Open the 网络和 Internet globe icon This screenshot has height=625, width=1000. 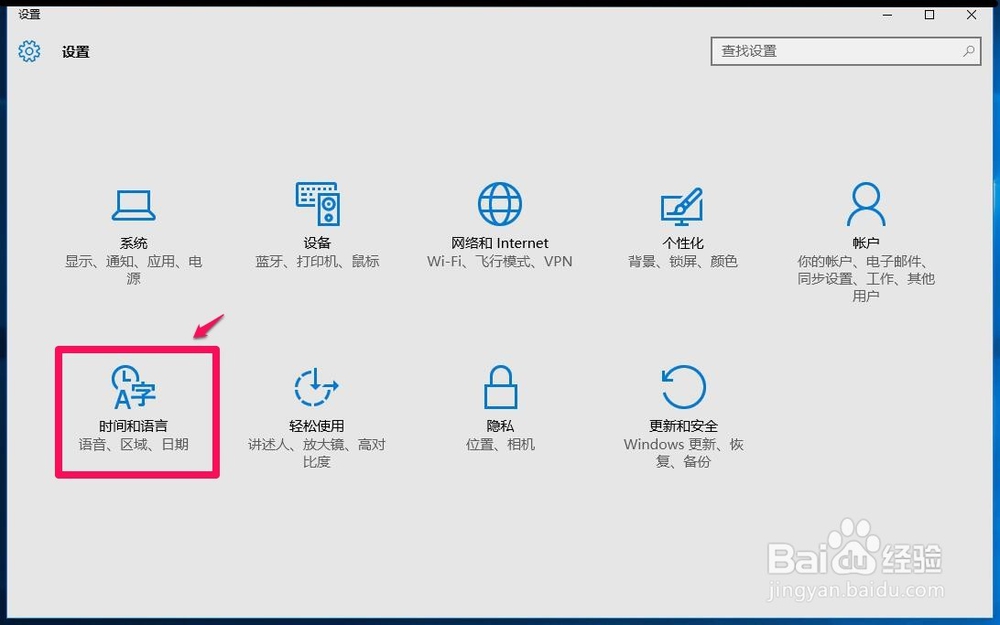(x=500, y=204)
